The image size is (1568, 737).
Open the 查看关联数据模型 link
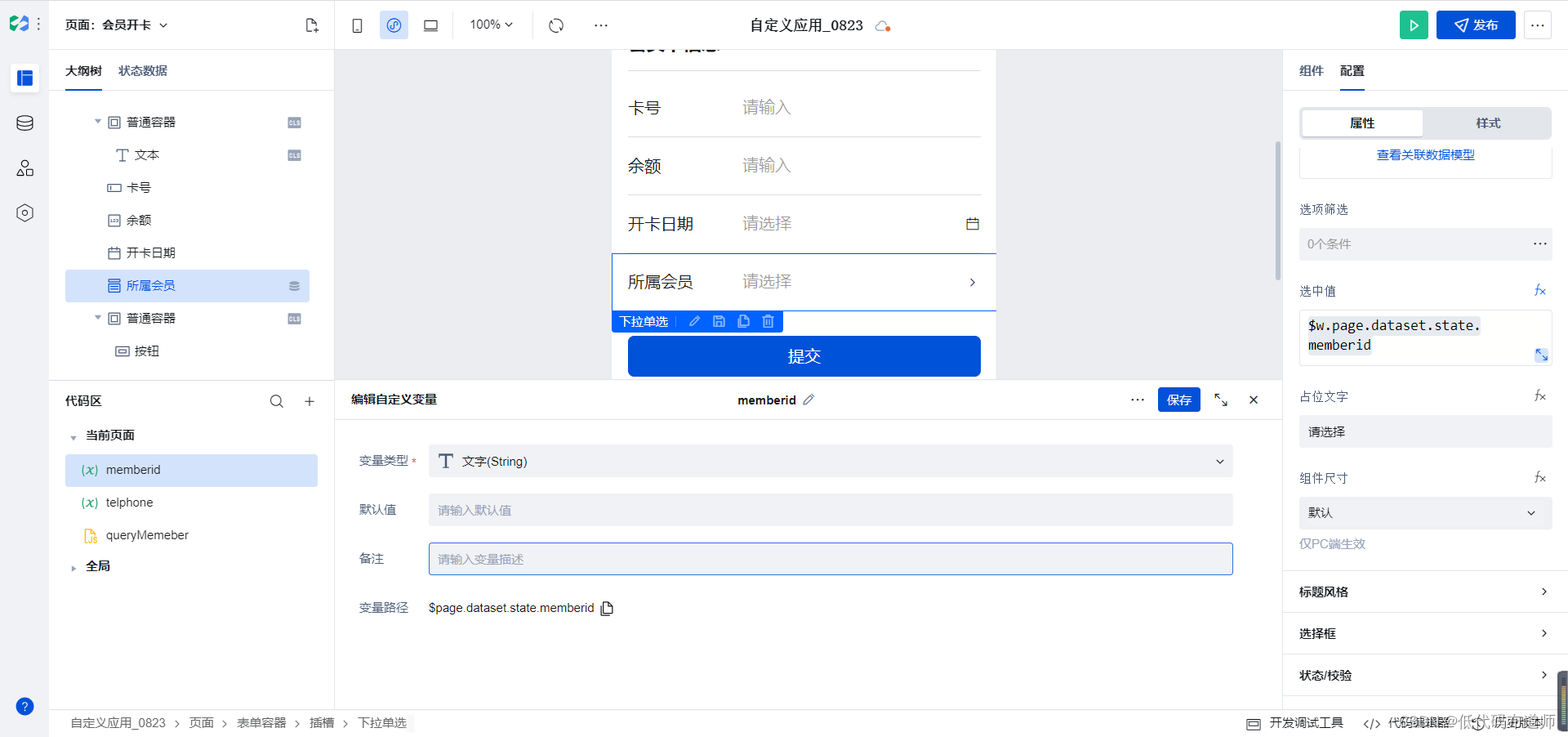(1425, 154)
